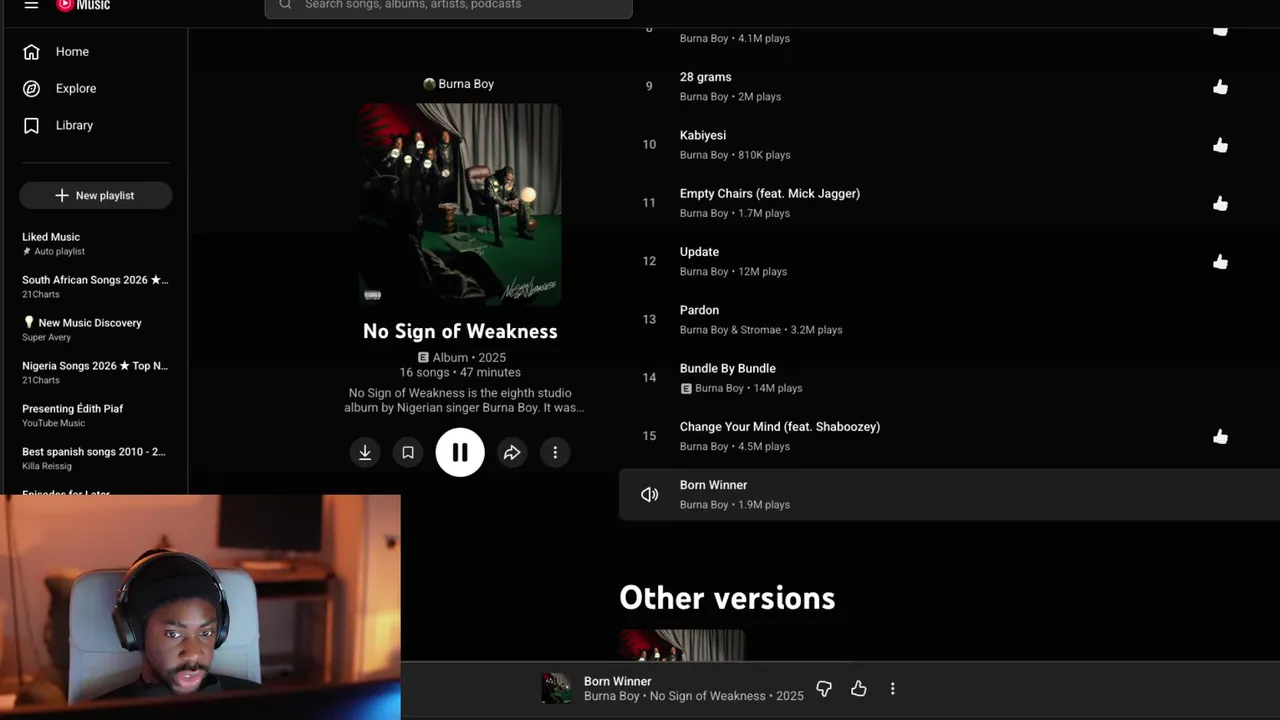1280x720 pixels.
Task: Toggle like on Change Your Mind
Action: point(1220,437)
